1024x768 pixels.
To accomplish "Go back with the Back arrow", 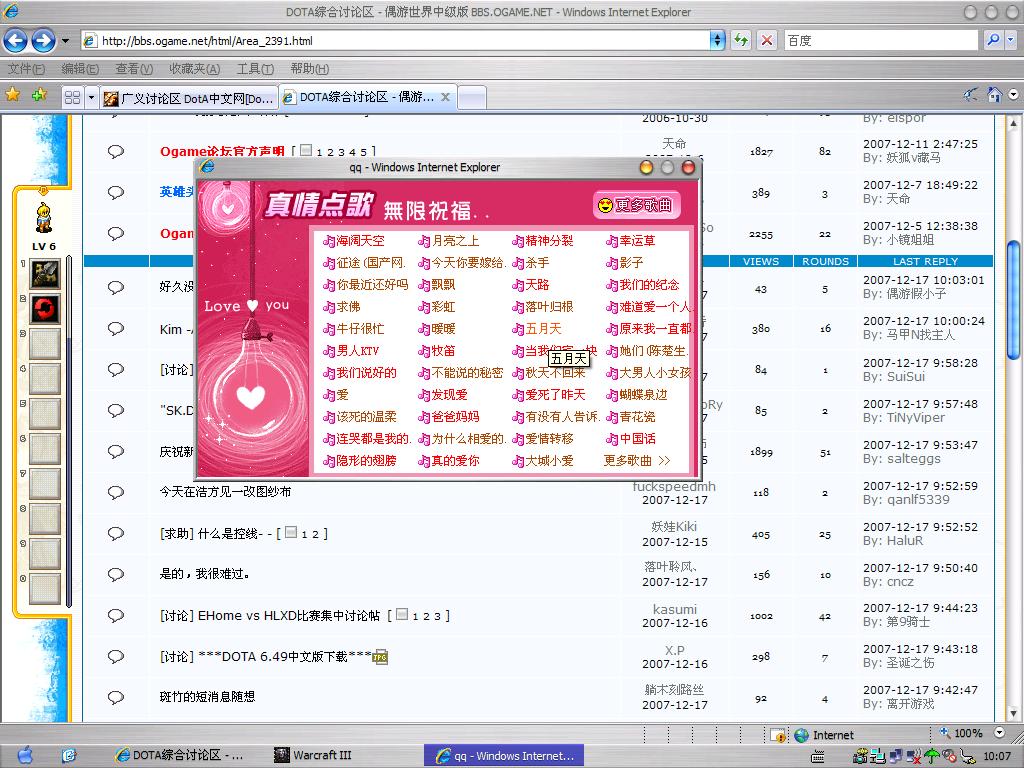I will [15, 40].
